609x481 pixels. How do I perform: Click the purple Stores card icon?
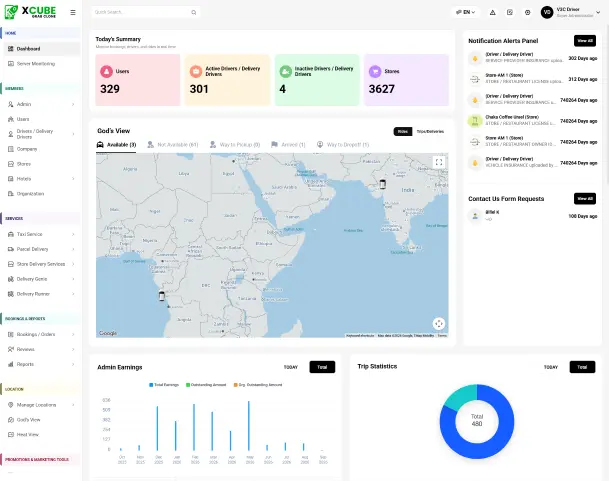pos(375,71)
